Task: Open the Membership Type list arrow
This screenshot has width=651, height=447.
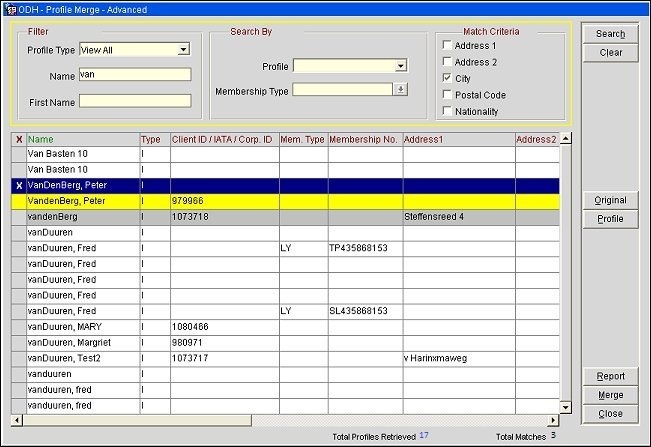Action: click(x=400, y=90)
